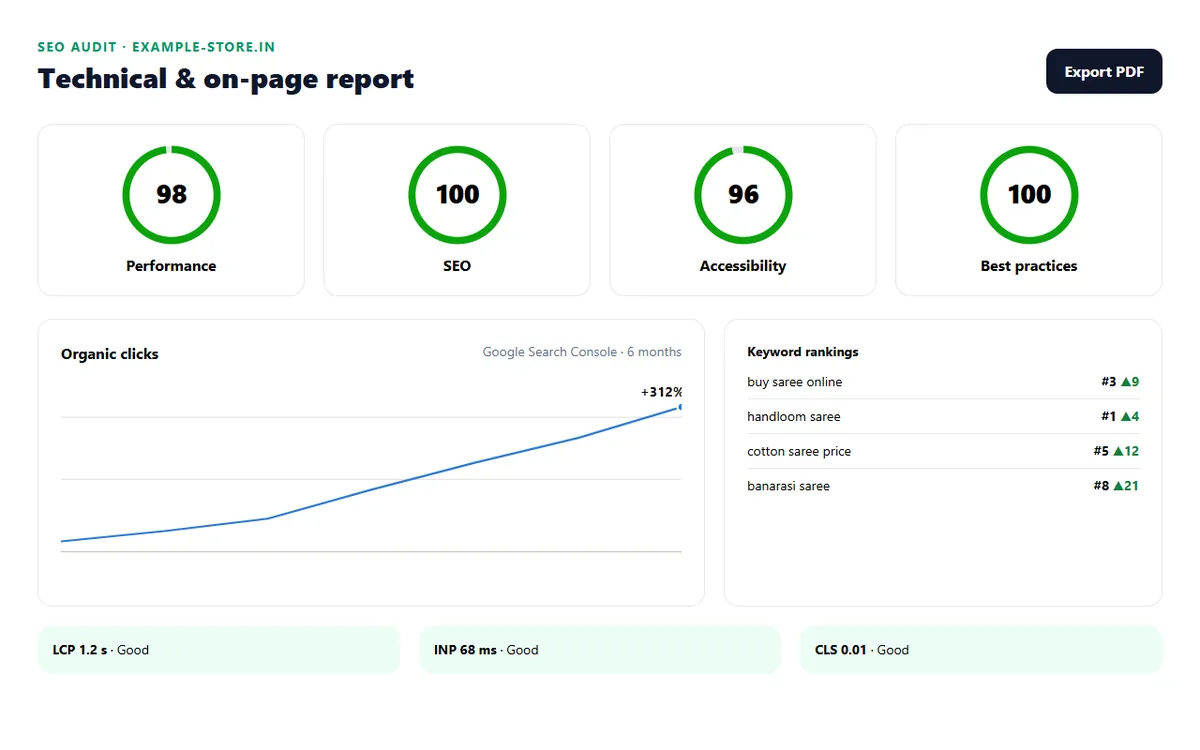Click the +312% growth label

(x=661, y=392)
